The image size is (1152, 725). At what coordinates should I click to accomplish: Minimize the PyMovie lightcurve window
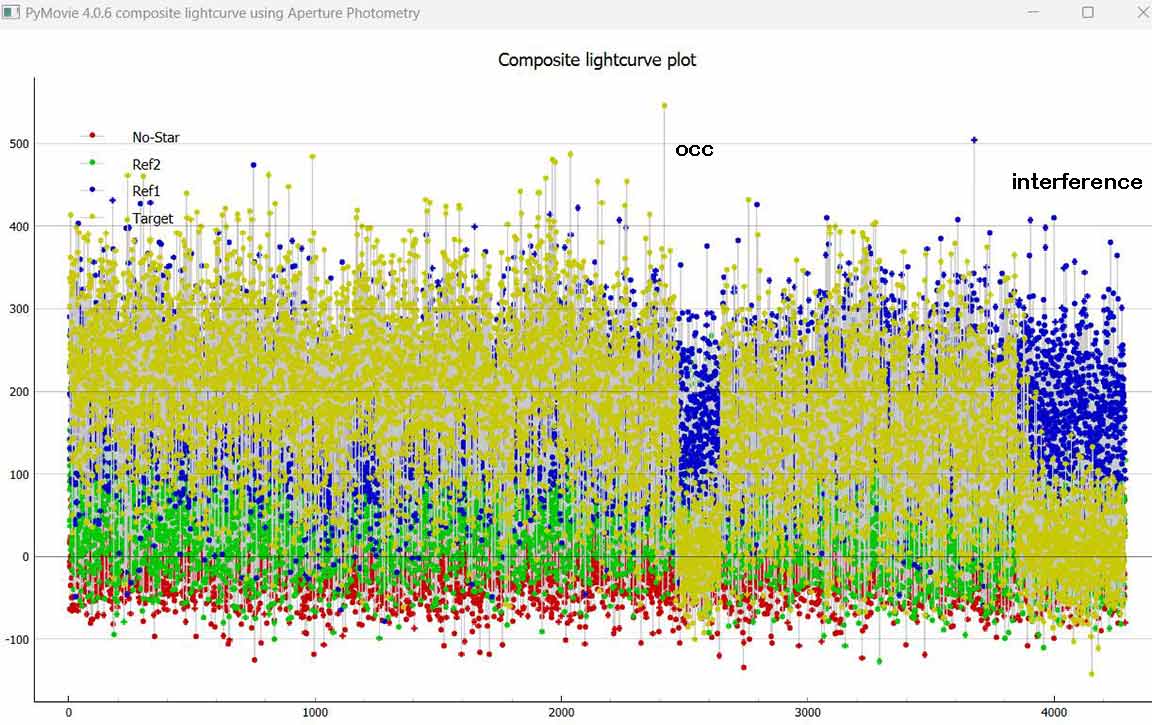[x=1036, y=13]
